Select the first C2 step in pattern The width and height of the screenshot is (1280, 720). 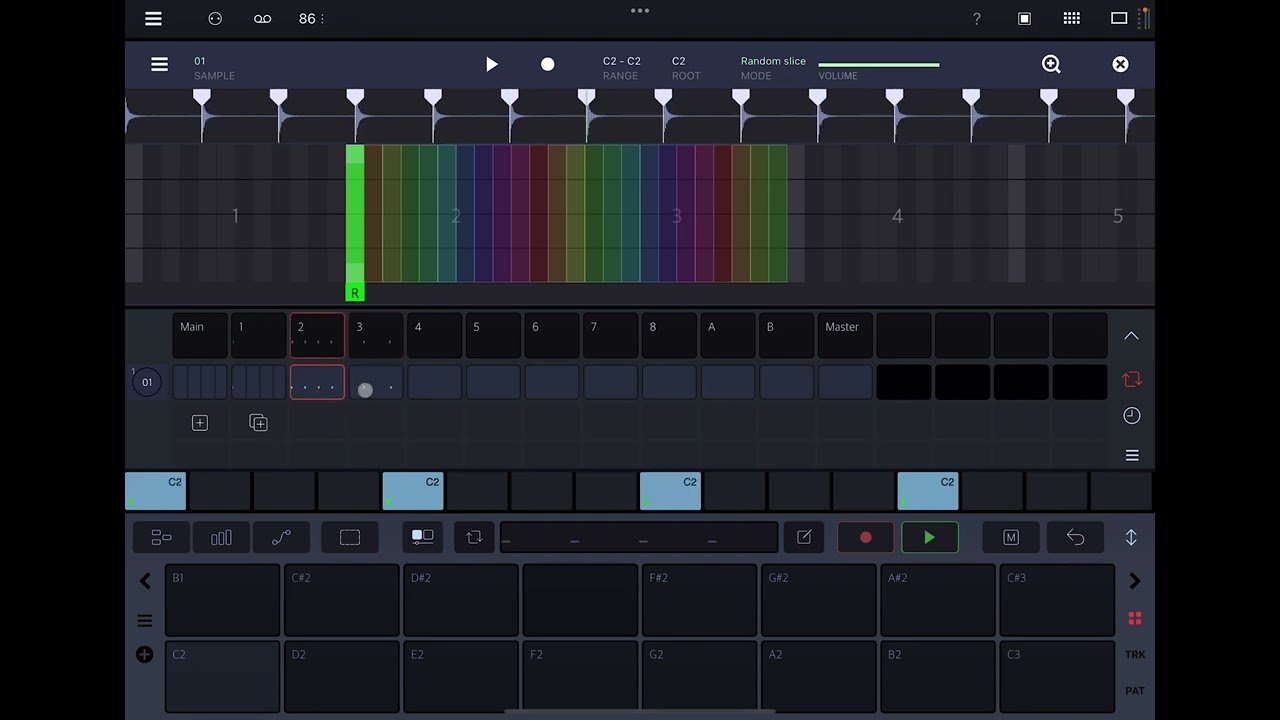coord(155,491)
